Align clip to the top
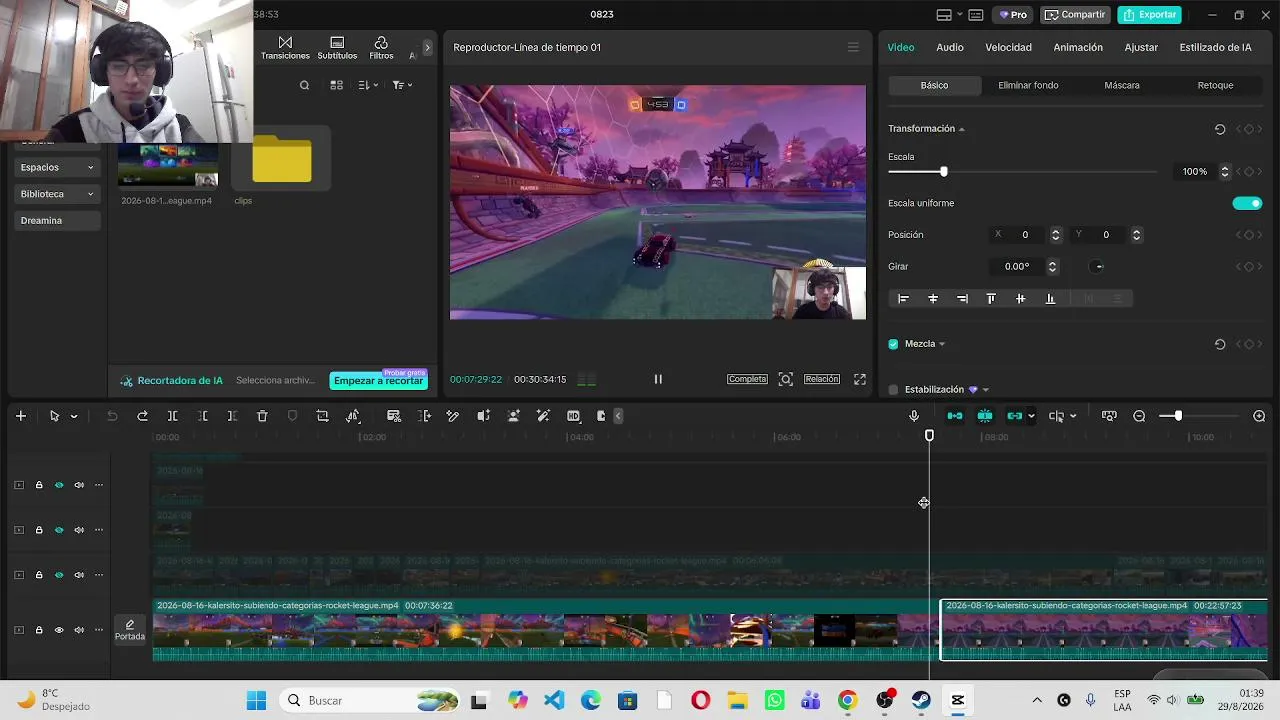The width and height of the screenshot is (1280, 720). coord(991,299)
